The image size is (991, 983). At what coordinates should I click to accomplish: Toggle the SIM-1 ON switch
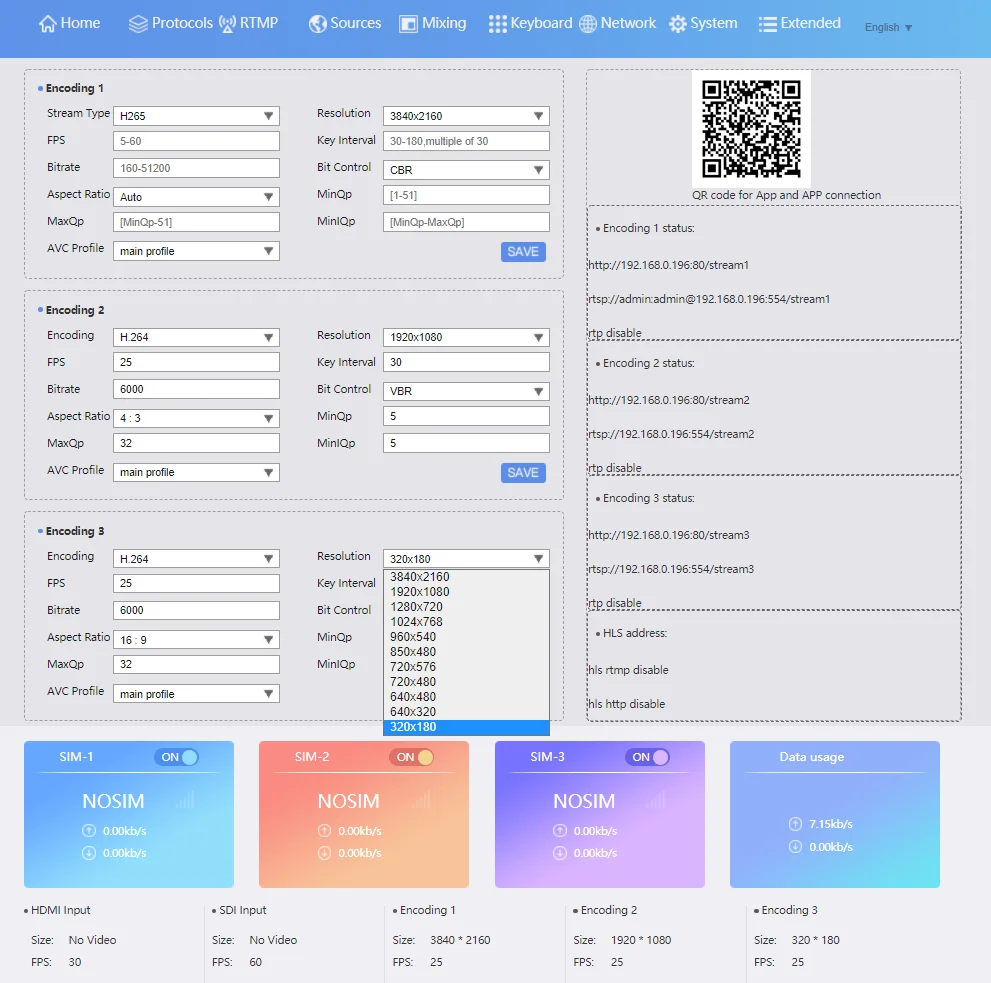(177, 757)
